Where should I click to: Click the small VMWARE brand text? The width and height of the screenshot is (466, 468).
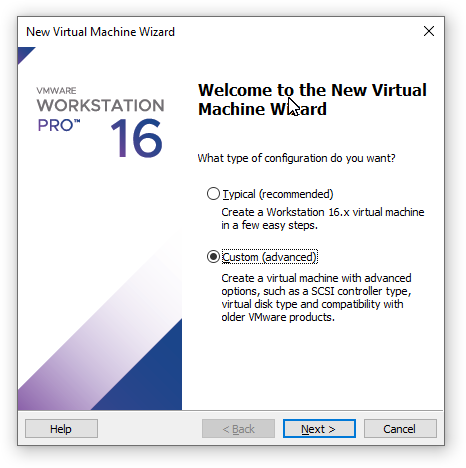pos(56,91)
